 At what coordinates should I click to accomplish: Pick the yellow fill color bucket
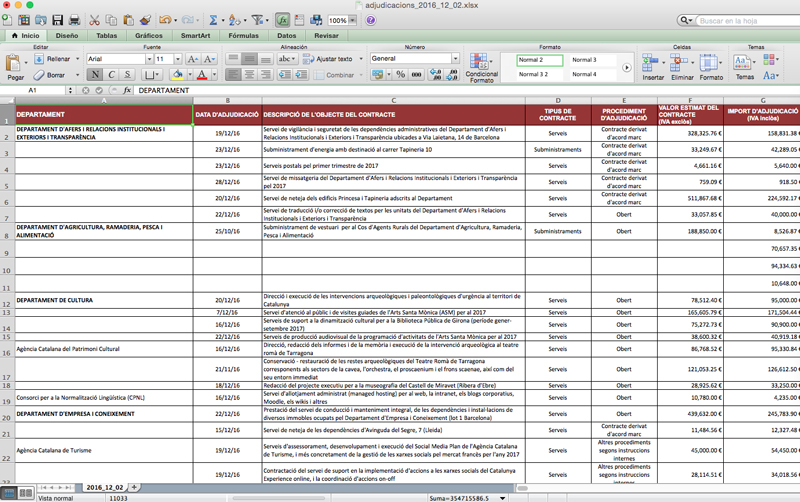[x=178, y=75]
